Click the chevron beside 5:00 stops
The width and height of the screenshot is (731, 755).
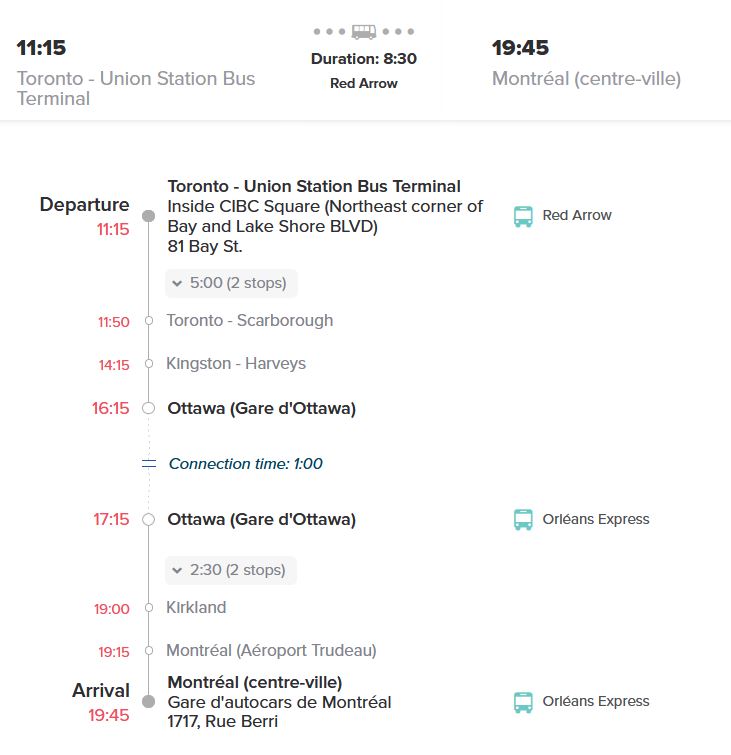(177, 284)
